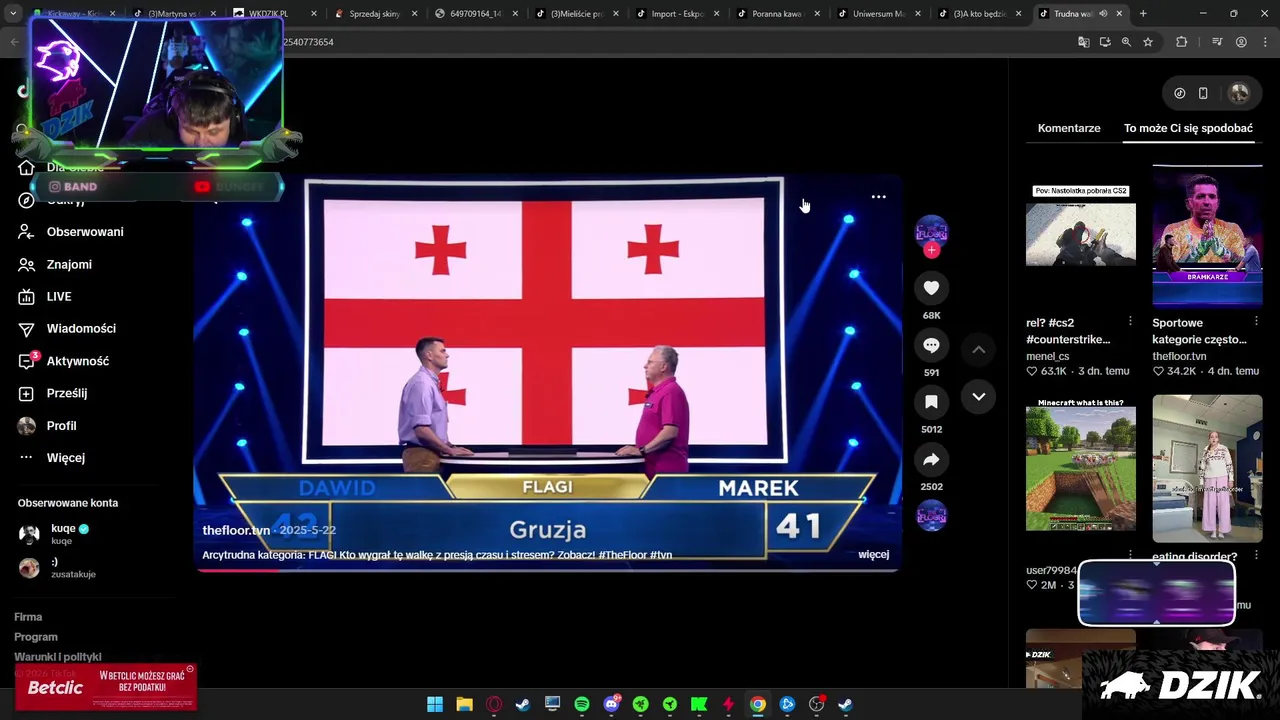Image resolution: width=1280 pixels, height=720 pixels.
Task: Open Spotify from the taskbar
Action: [x=582, y=705]
